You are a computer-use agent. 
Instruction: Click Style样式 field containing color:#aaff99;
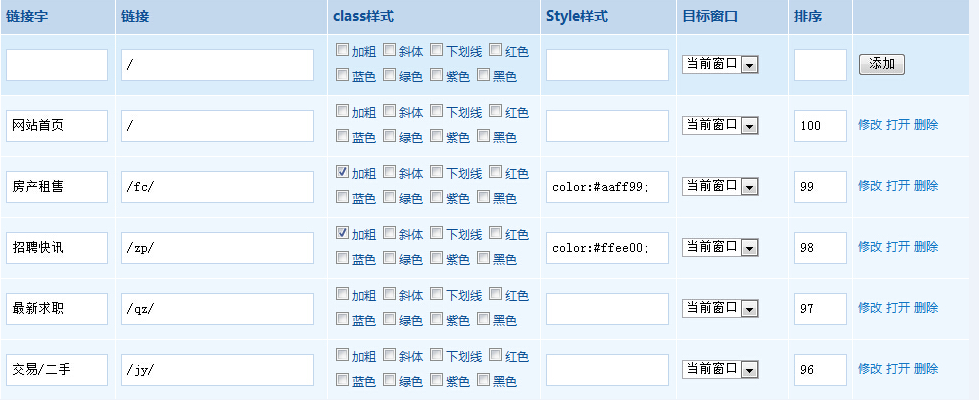click(607, 187)
